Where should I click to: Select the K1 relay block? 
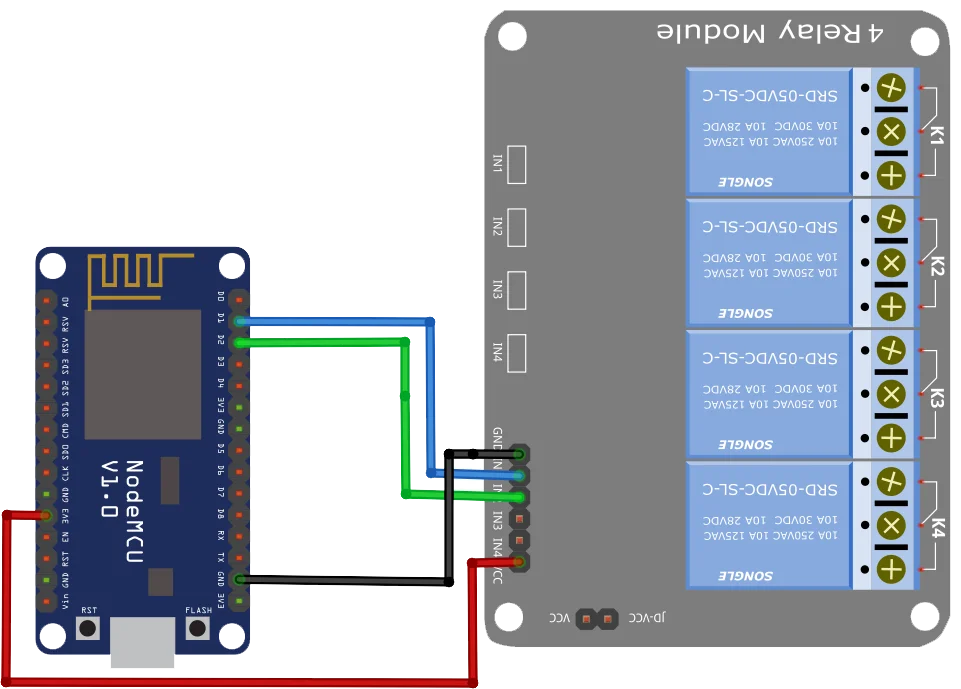(x=769, y=131)
